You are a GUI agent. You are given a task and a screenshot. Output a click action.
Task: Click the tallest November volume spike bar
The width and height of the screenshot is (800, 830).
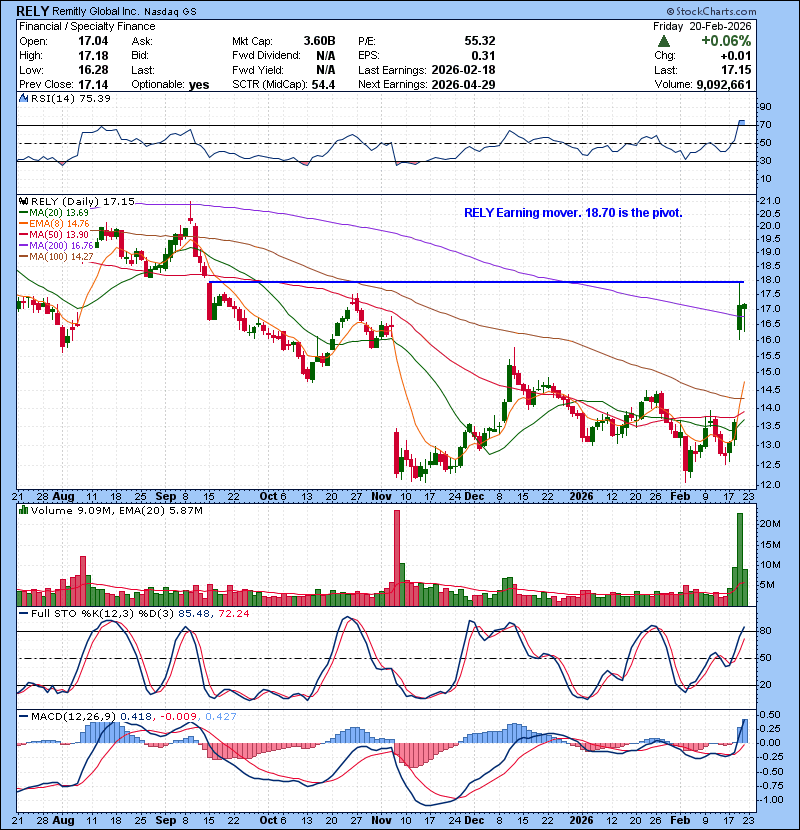(397, 558)
